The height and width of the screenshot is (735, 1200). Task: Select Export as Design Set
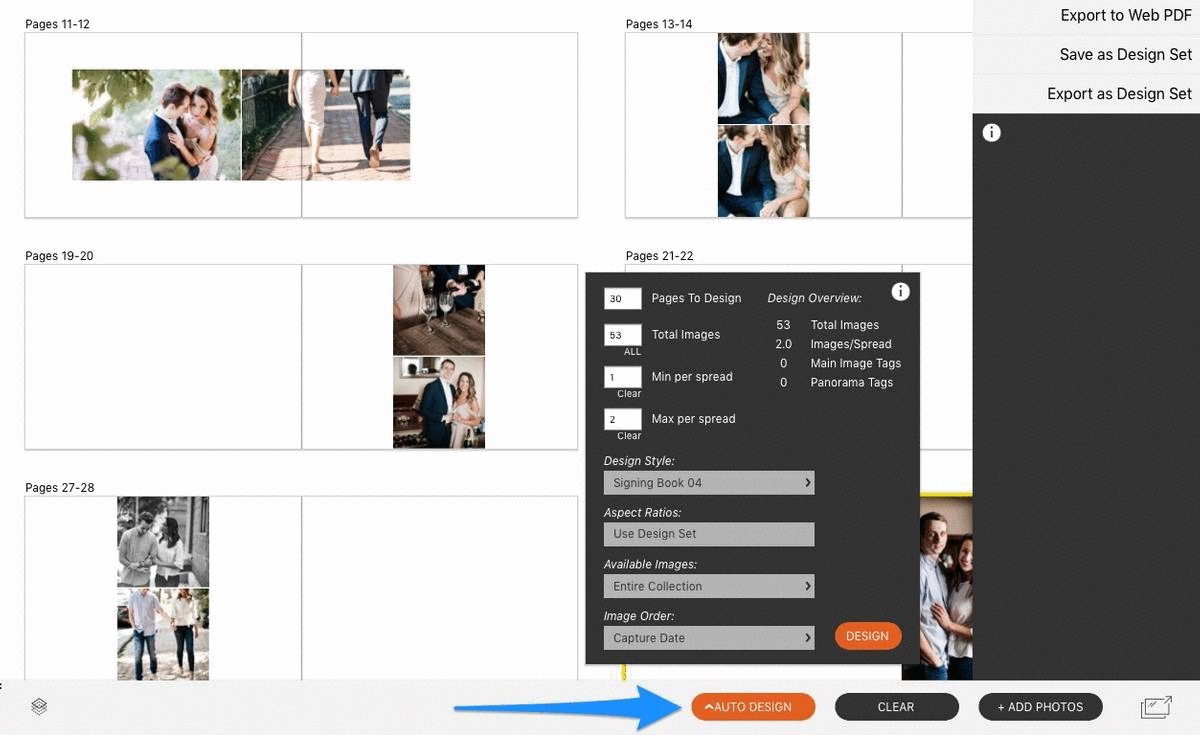pyautogui.click(x=1119, y=94)
